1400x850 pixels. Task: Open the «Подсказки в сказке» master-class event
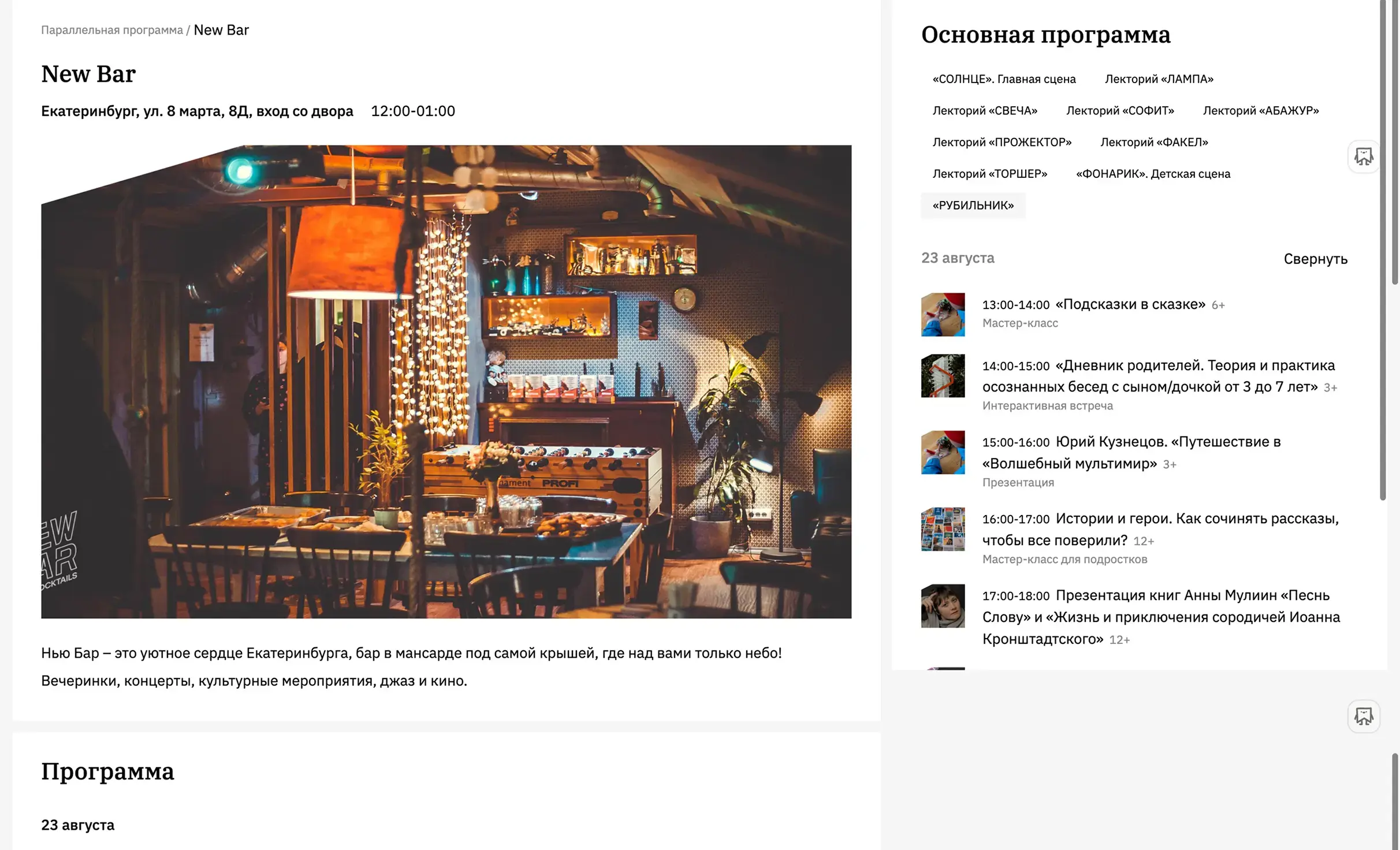point(1129,304)
